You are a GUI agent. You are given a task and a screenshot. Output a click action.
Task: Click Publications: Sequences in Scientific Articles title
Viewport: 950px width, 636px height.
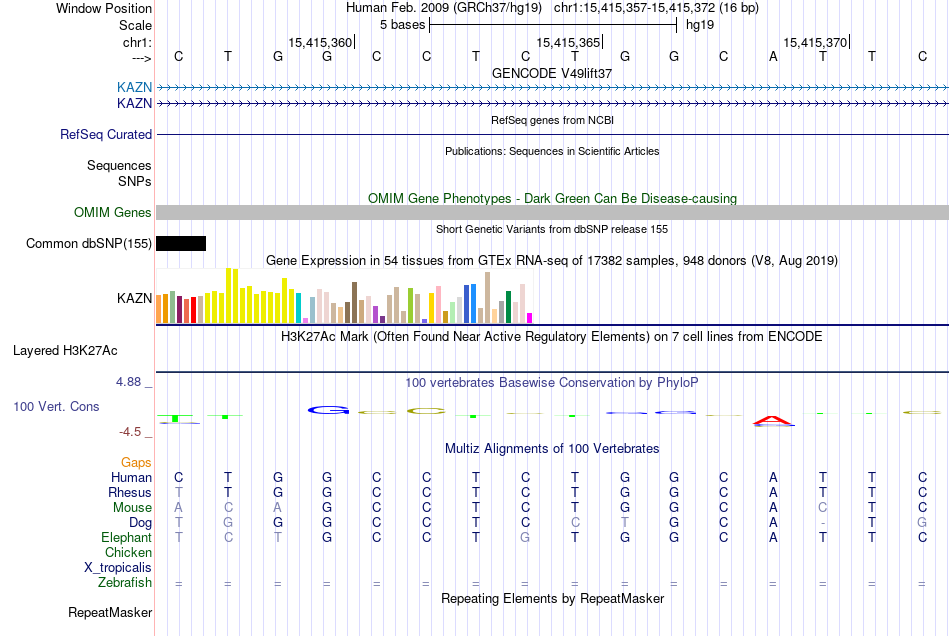(552, 151)
